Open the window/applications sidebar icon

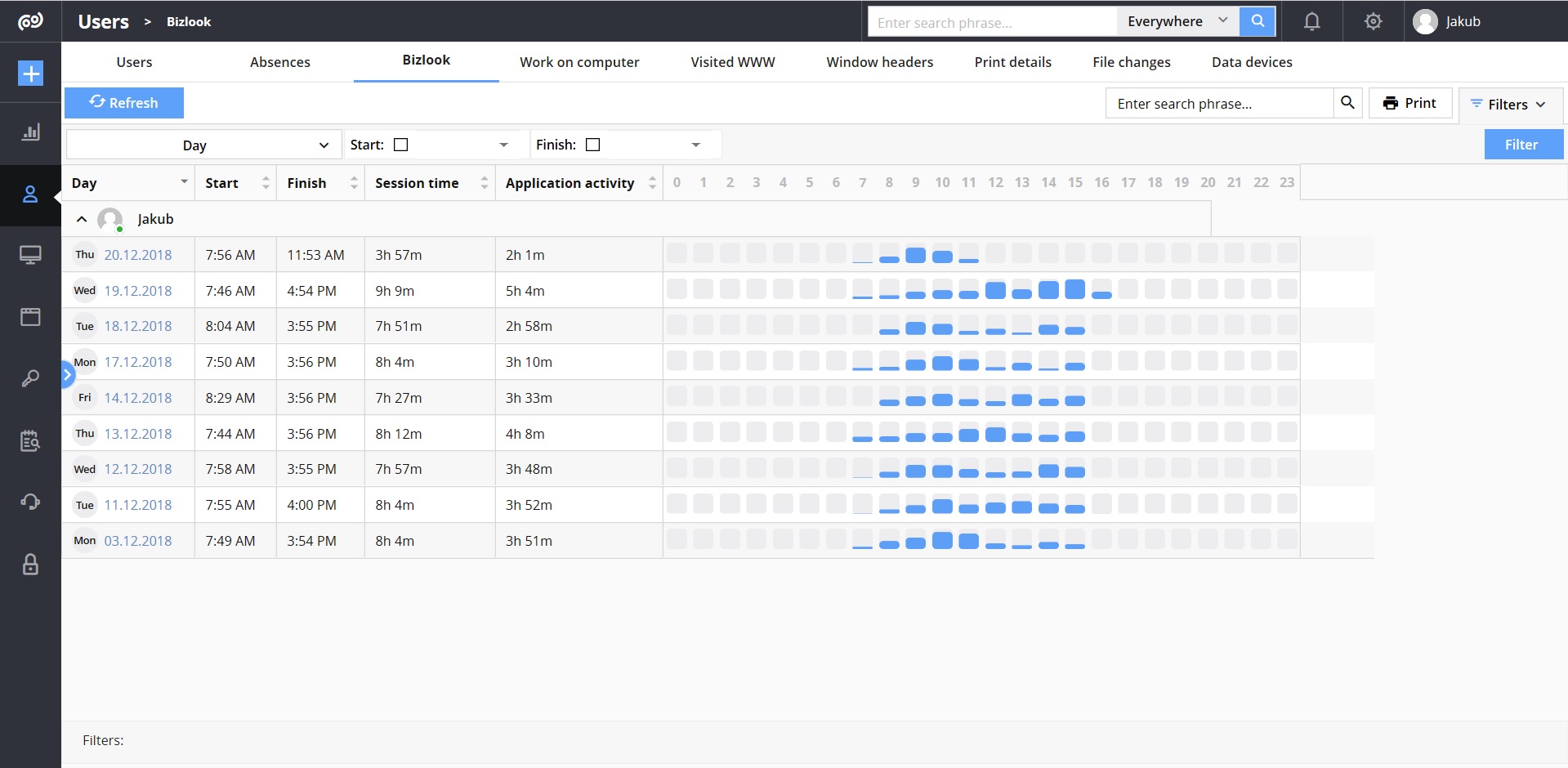pyautogui.click(x=30, y=317)
